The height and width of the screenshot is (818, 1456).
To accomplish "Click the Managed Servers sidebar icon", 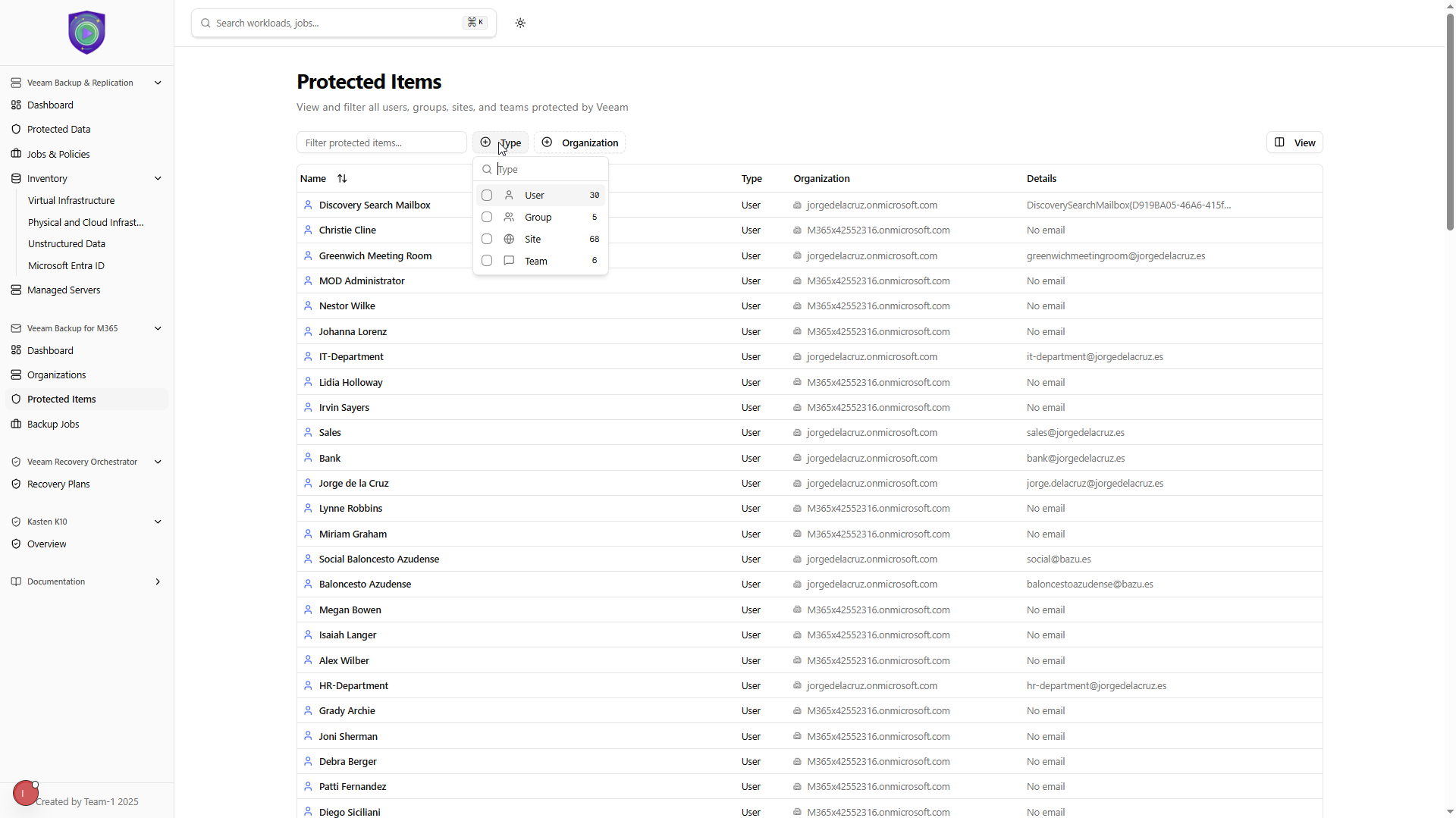I will click(x=16, y=290).
